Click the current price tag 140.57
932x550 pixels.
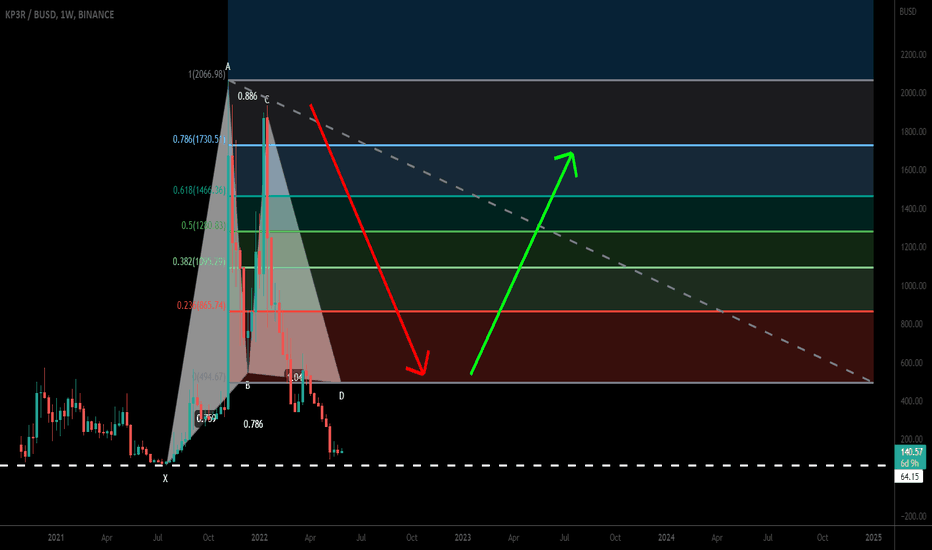911,452
